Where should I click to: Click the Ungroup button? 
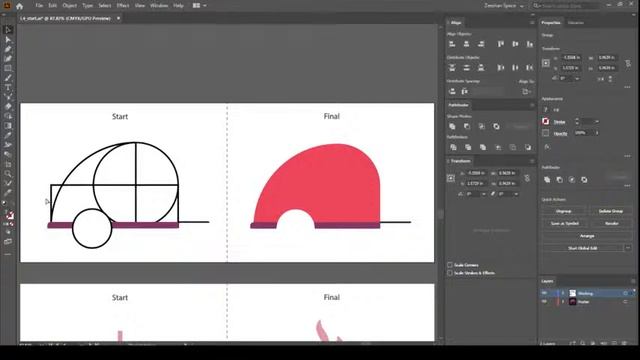pos(564,211)
